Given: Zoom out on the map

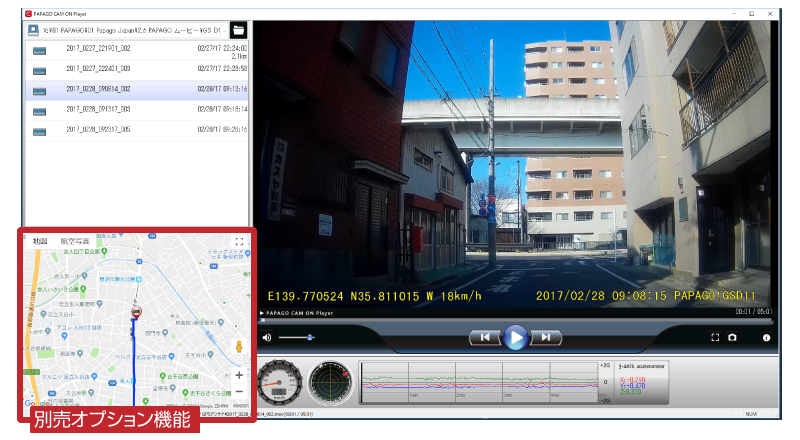Looking at the screenshot, I should pyautogui.click(x=239, y=393).
